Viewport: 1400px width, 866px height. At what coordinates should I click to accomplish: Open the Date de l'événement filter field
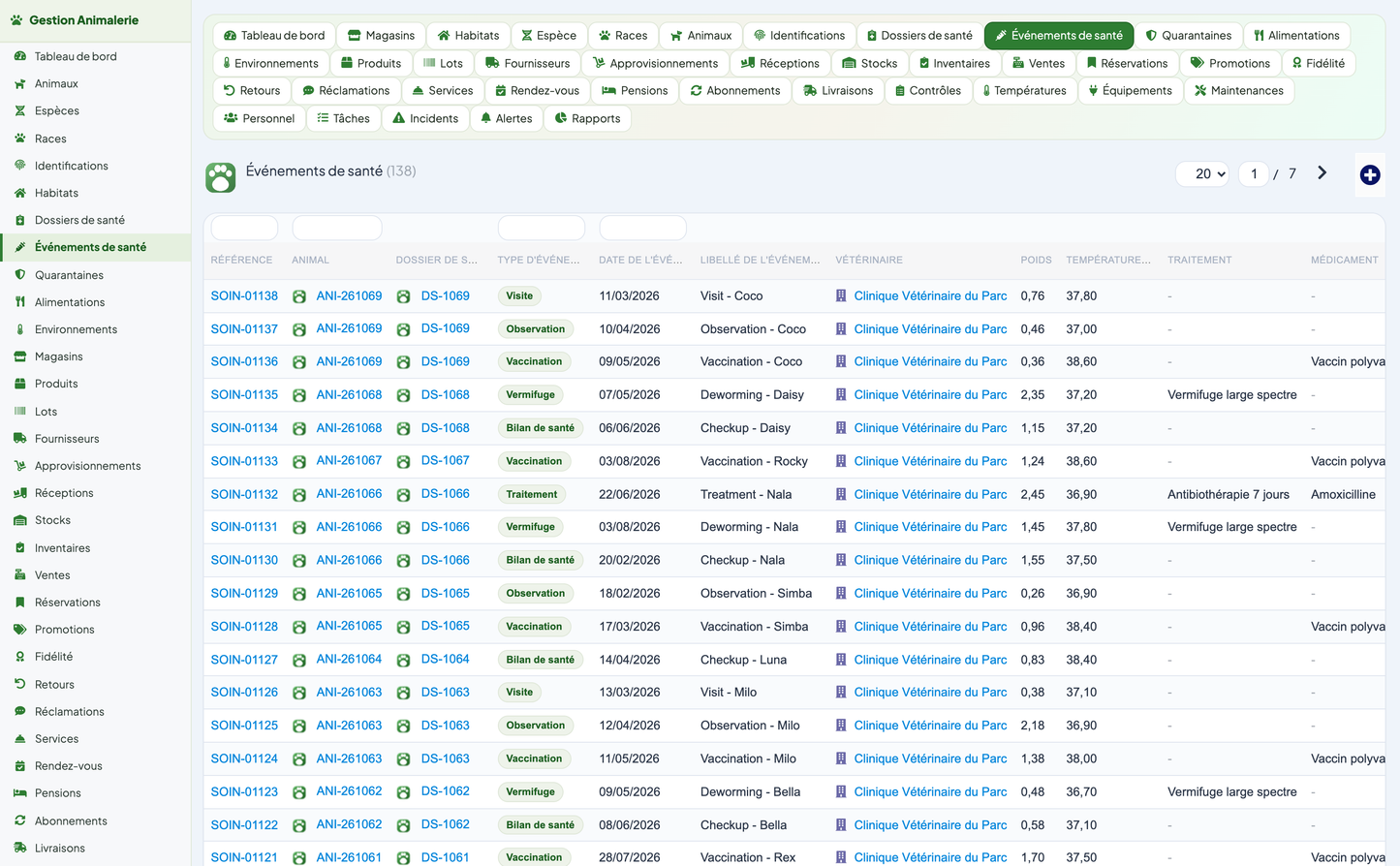(642, 228)
